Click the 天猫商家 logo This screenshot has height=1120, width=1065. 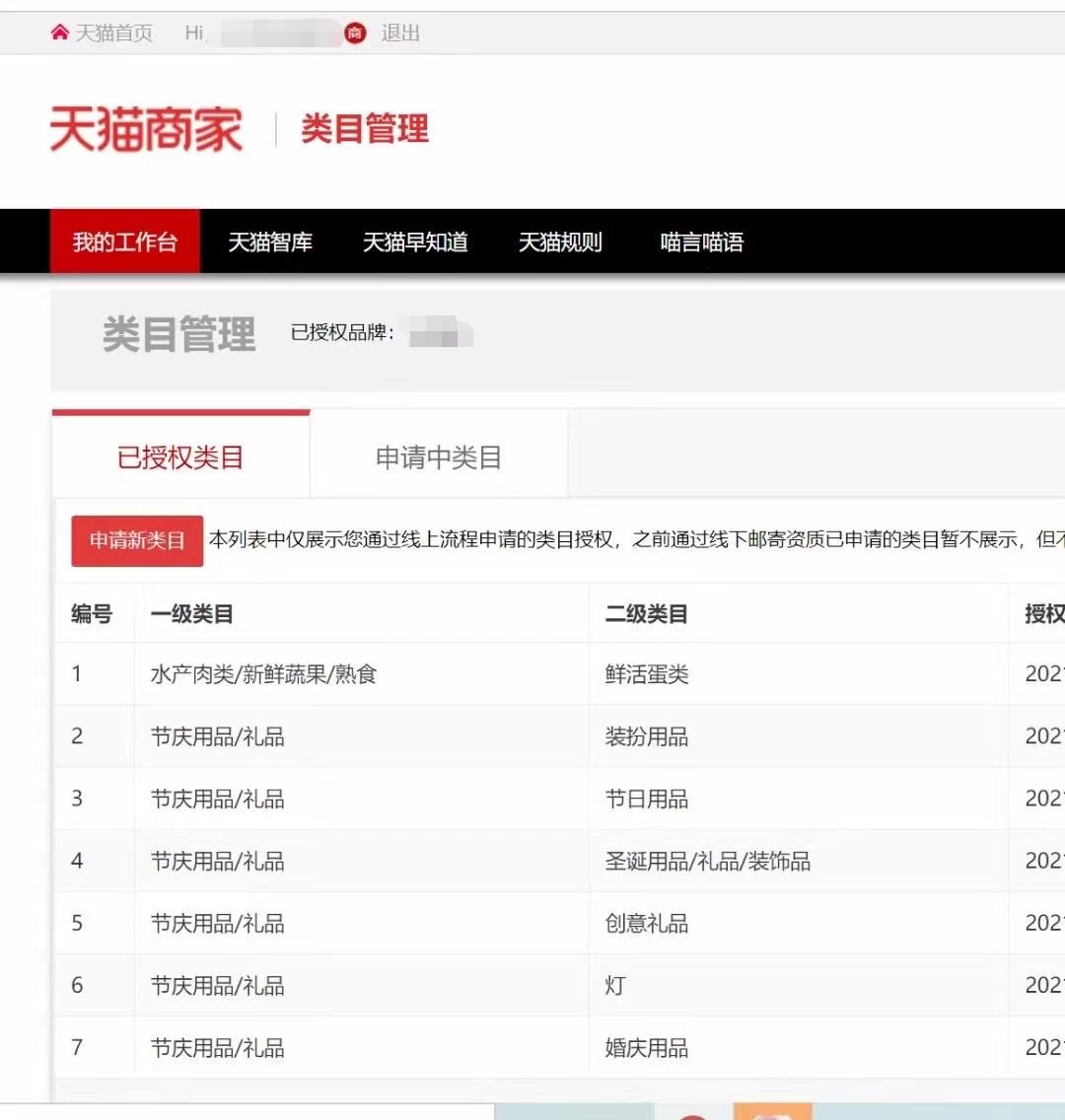pyautogui.click(x=146, y=129)
